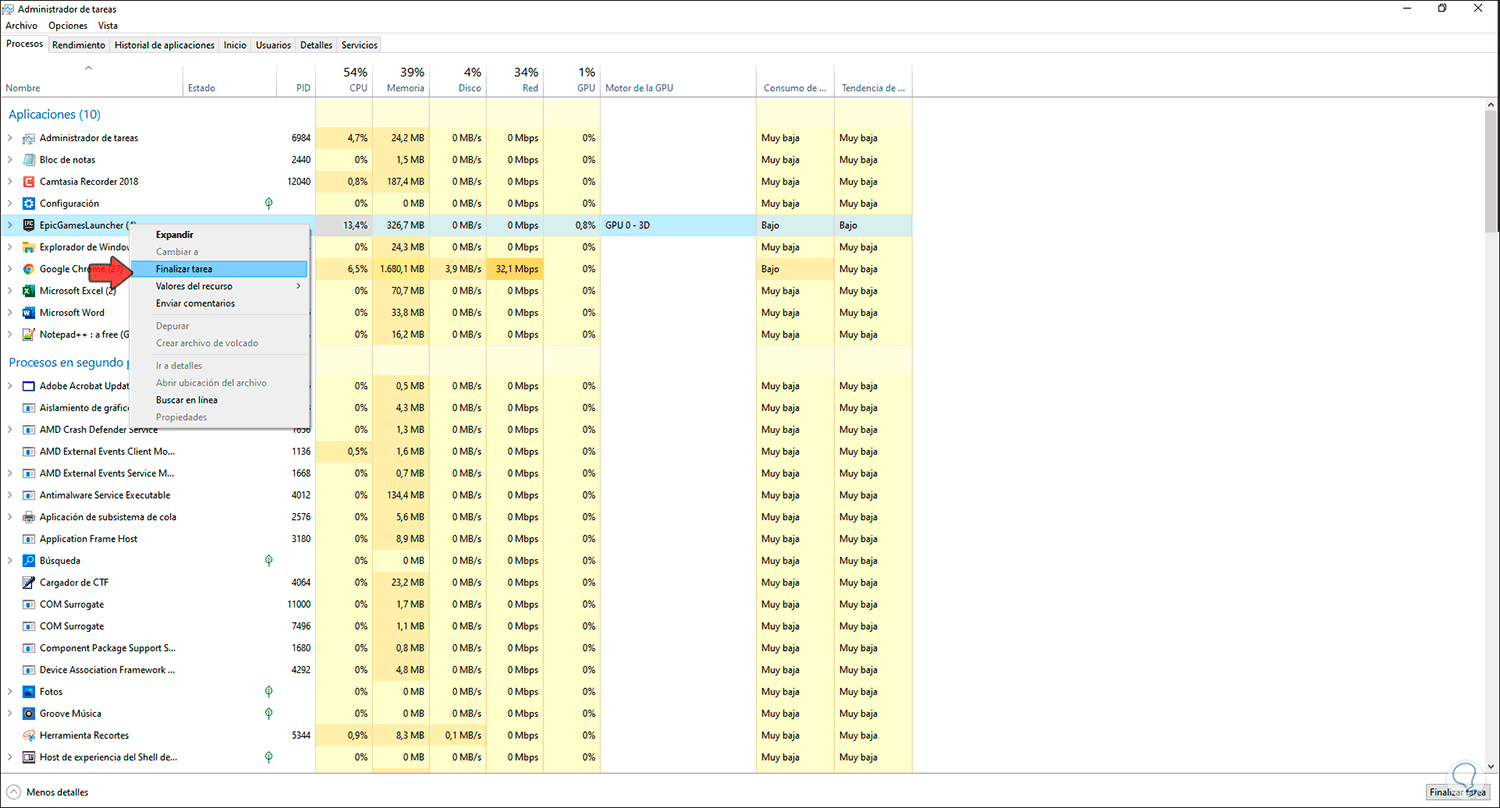Viewport: 1500px width, 808px height.
Task: Select Enviar comentarios in the context menu
Action: coord(219,303)
